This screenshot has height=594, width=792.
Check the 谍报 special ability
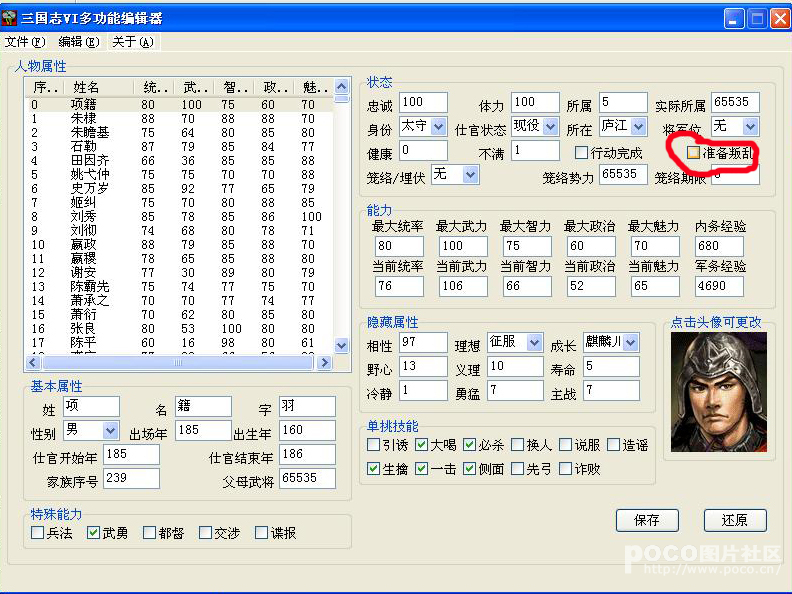(261, 532)
